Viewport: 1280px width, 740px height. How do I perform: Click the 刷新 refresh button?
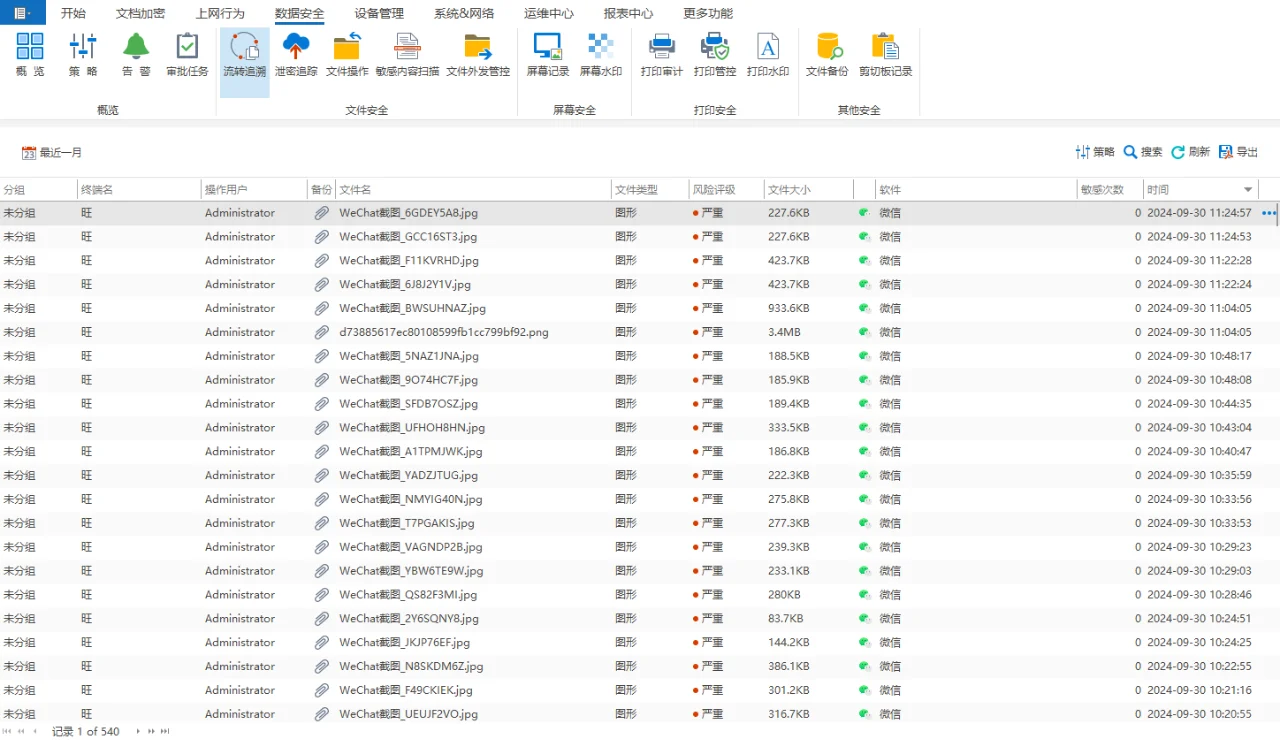pos(1191,152)
